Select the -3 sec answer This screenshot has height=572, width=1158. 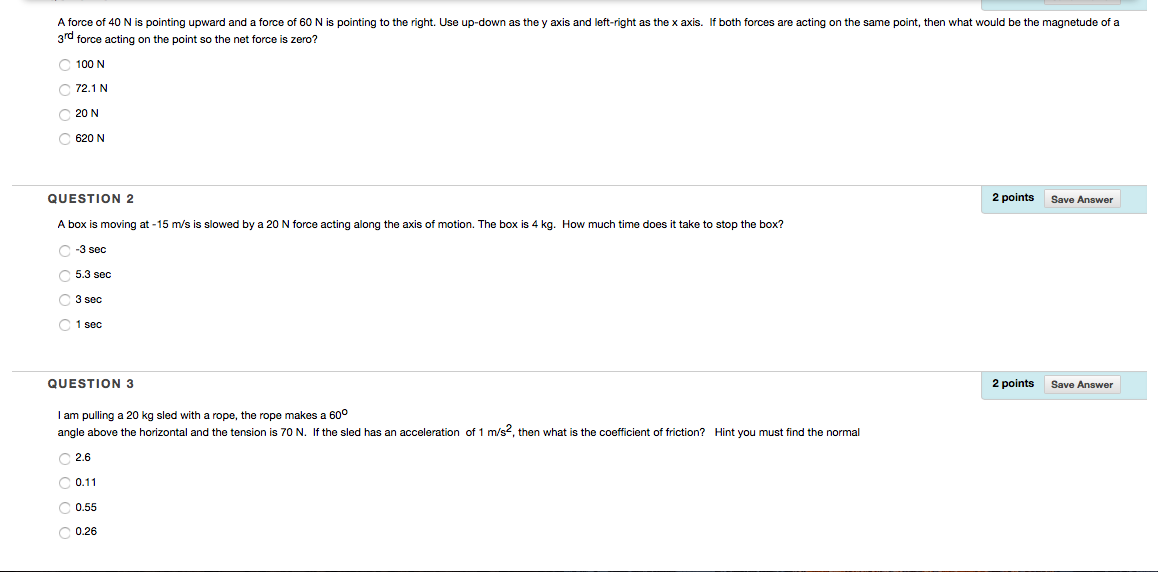click(65, 250)
